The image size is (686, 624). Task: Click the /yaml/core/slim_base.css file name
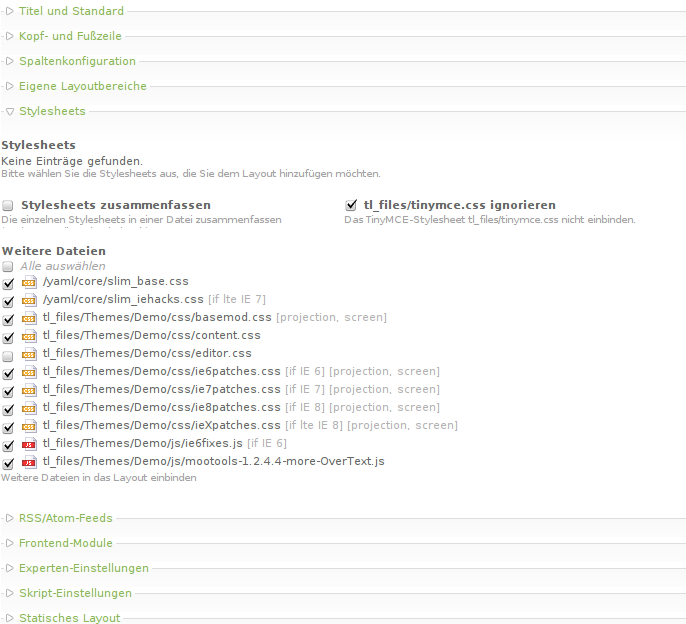click(116, 281)
